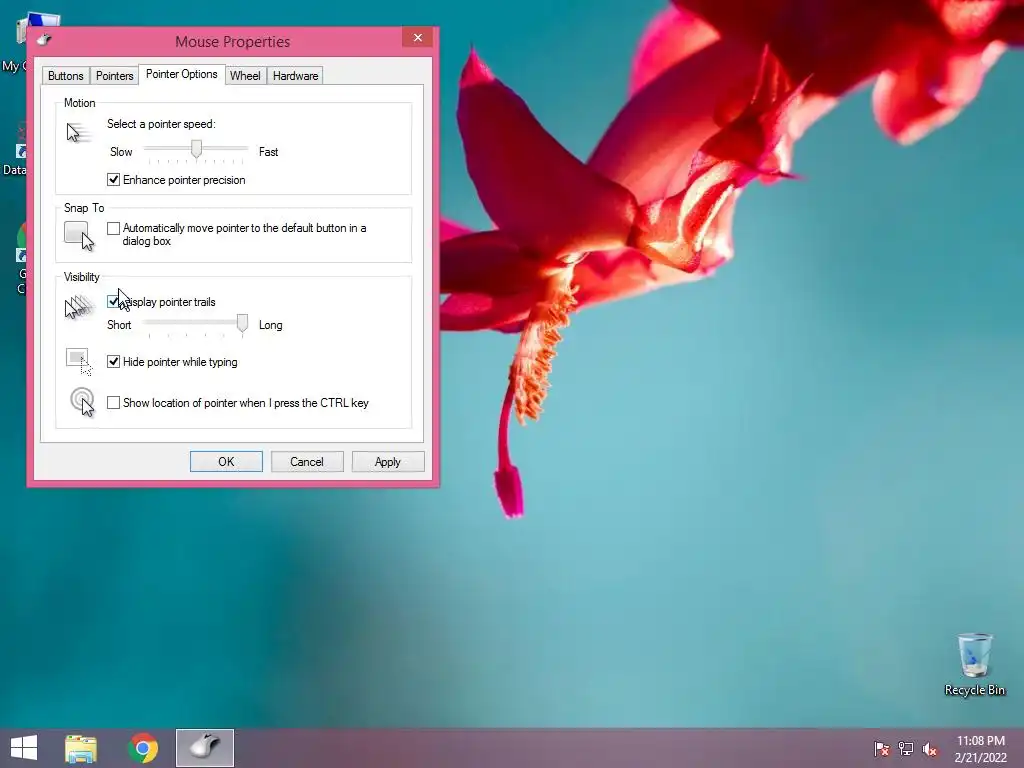Click the Mouse Properties title bar mouse icon

[x=44, y=40]
